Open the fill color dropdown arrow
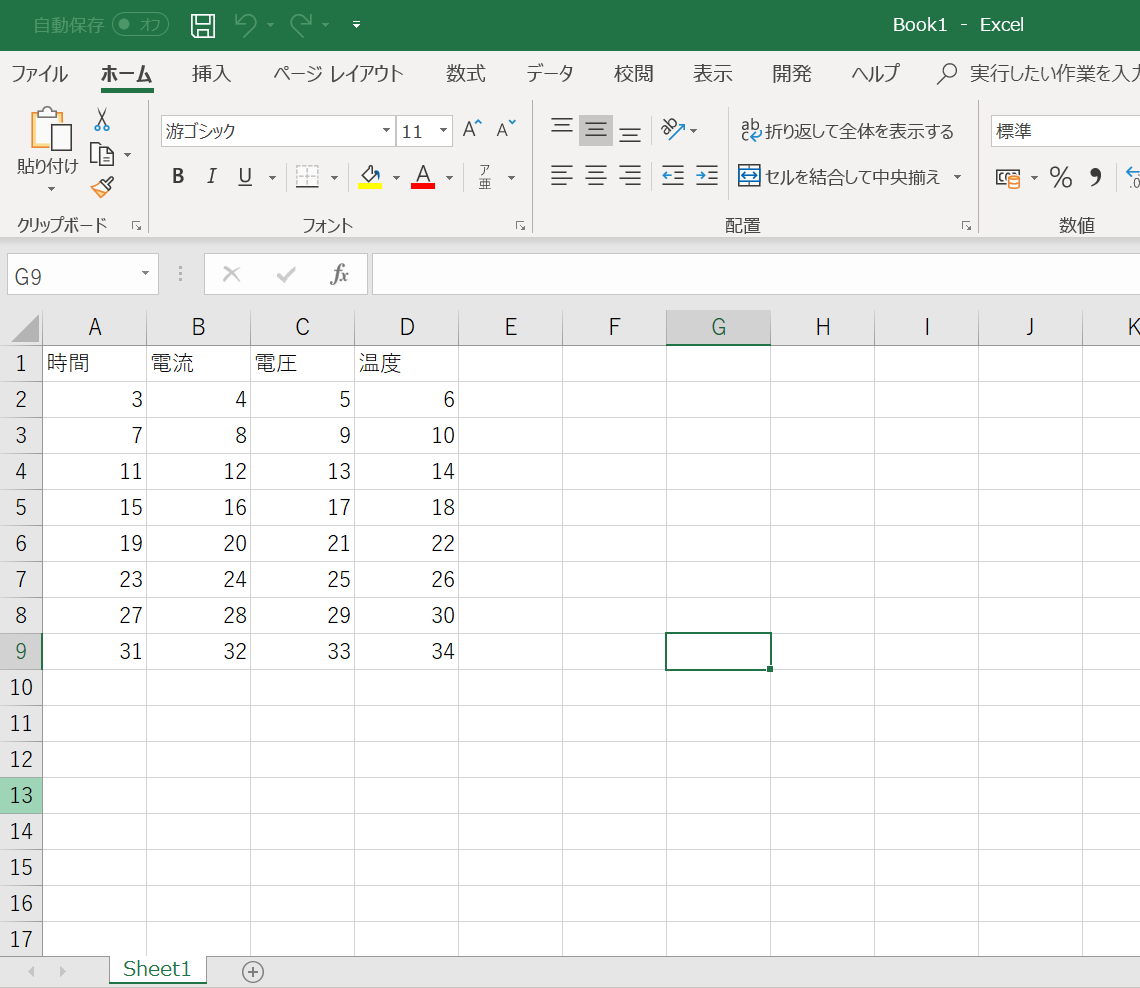 point(396,177)
